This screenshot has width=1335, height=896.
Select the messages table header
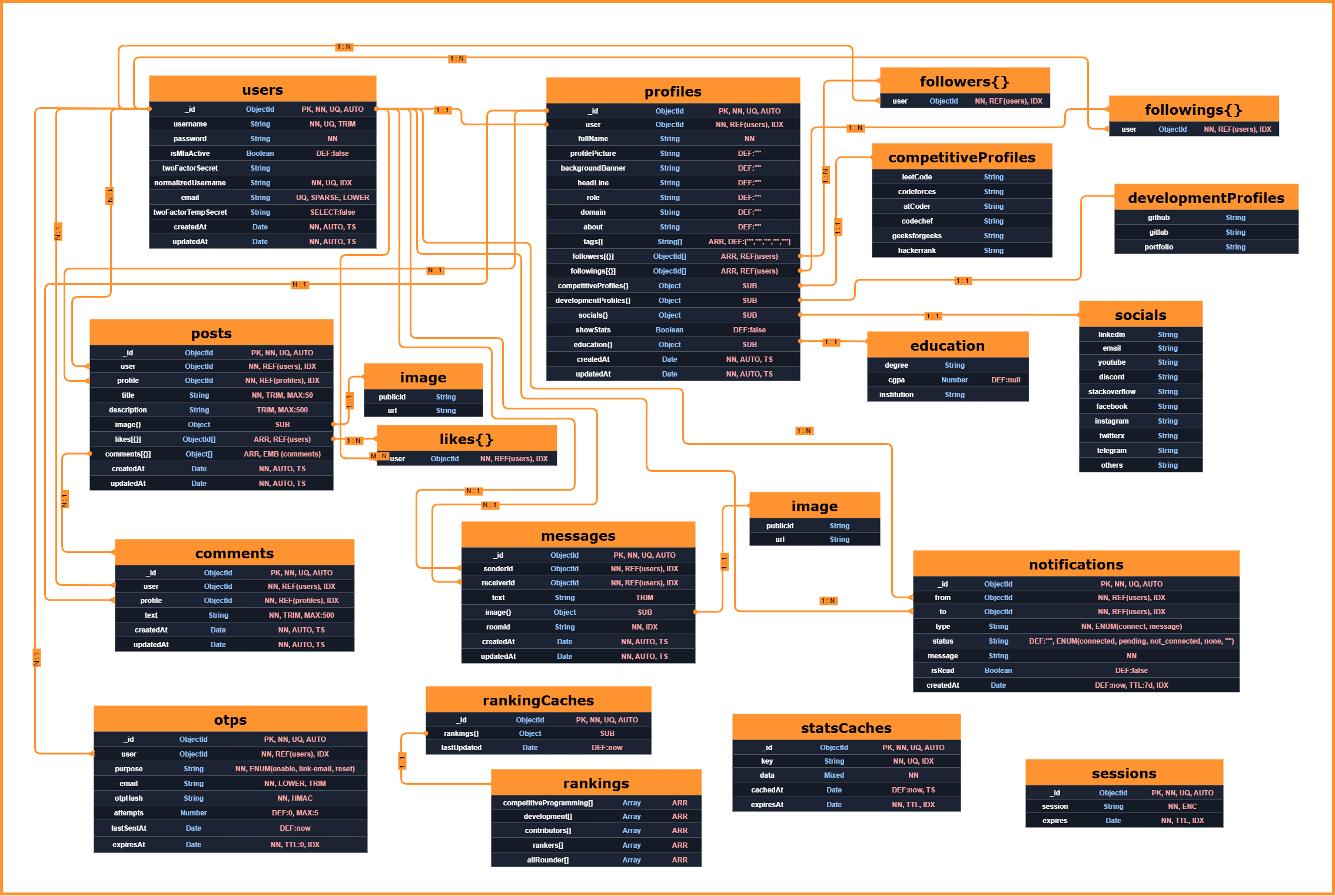tap(578, 535)
